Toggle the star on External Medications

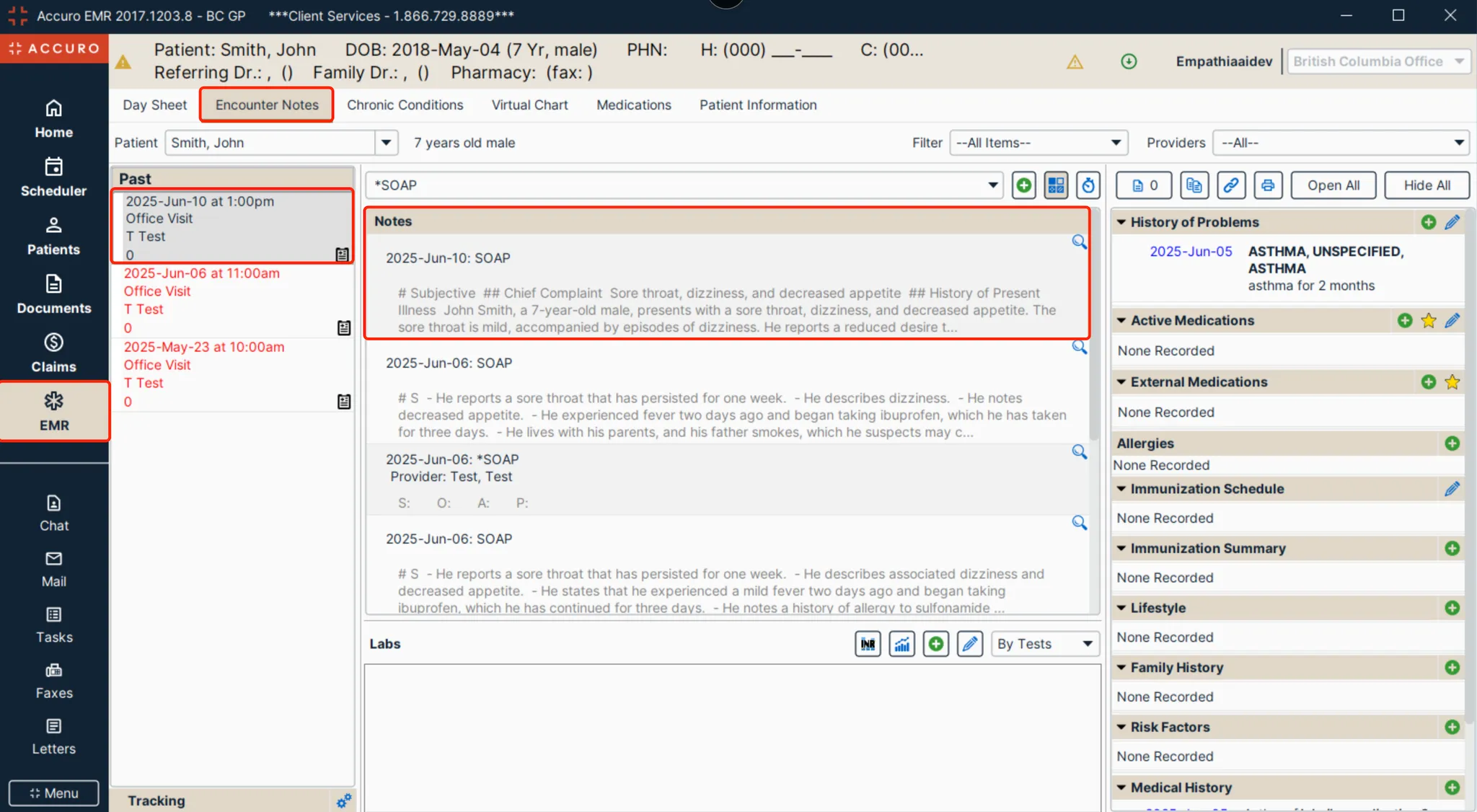click(1452, 382)
